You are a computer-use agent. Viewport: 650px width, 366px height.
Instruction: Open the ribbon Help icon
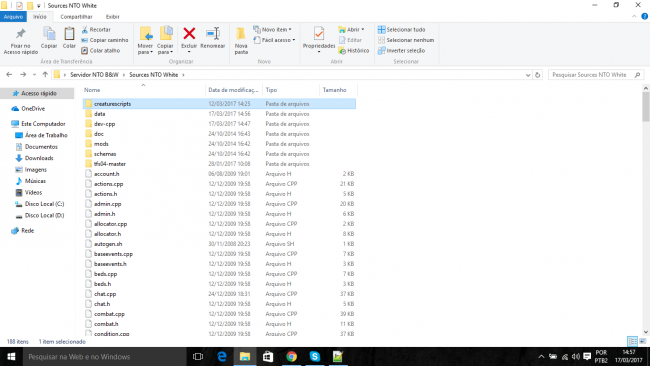[645, 17]
